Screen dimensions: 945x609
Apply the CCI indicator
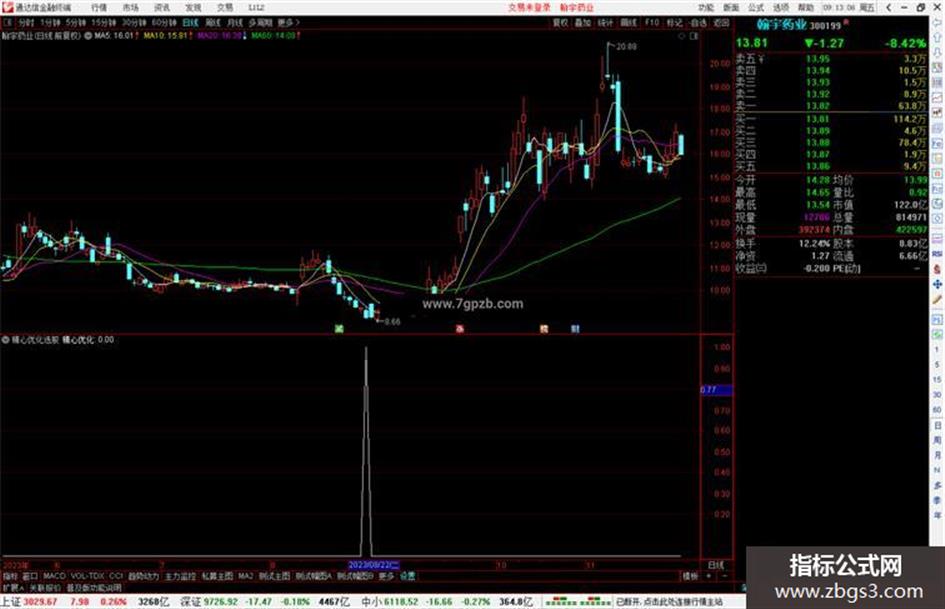tap(116, 576)
